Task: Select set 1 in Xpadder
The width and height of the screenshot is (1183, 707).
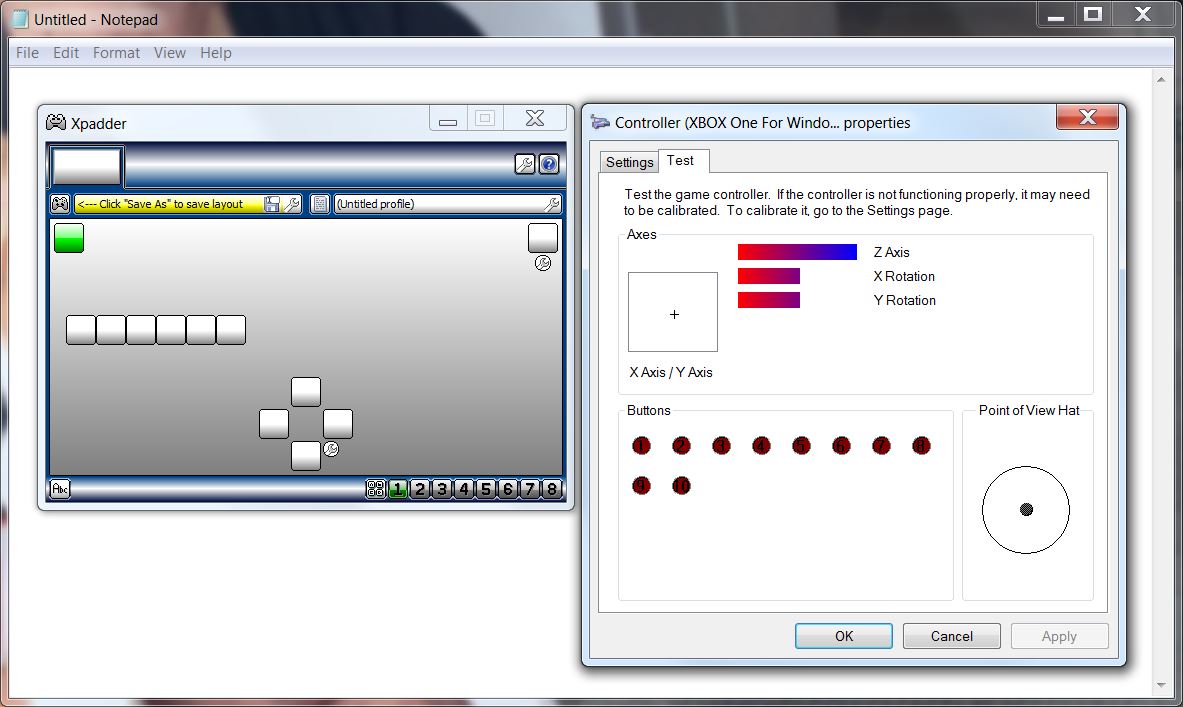Action: (398, 489)
